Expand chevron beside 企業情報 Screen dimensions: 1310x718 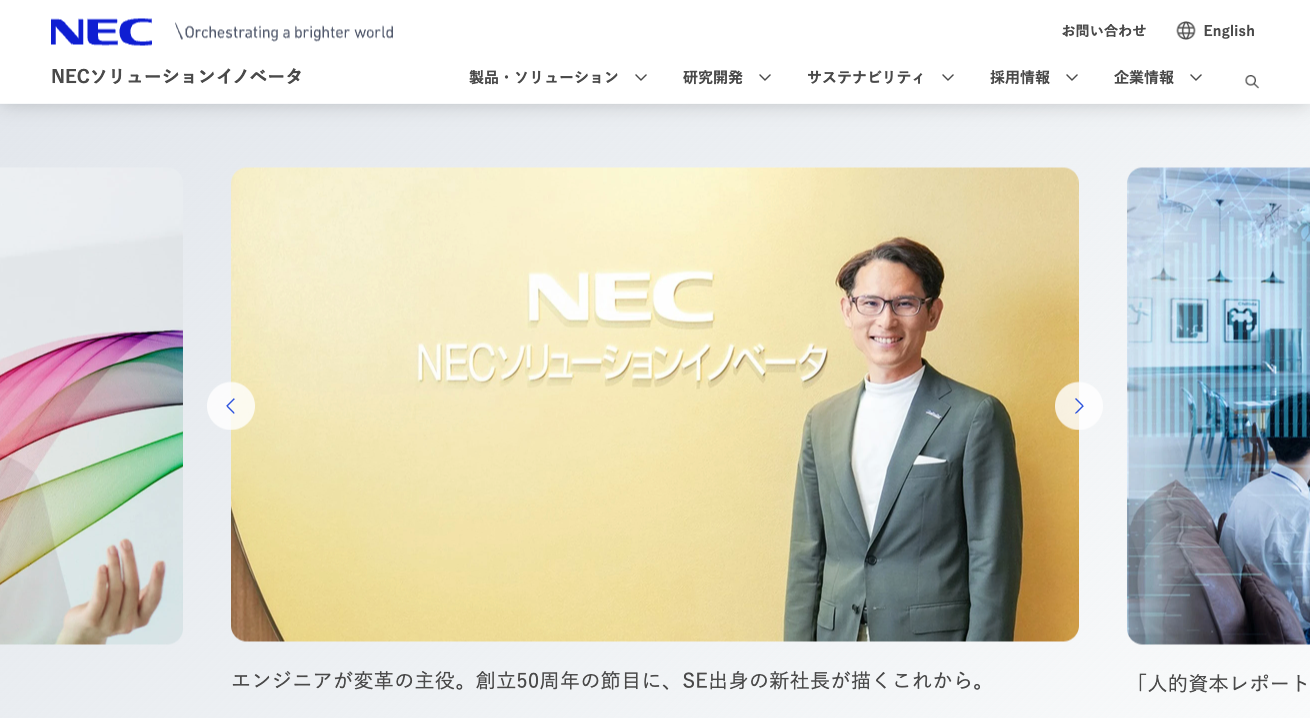coord(1196,77)
